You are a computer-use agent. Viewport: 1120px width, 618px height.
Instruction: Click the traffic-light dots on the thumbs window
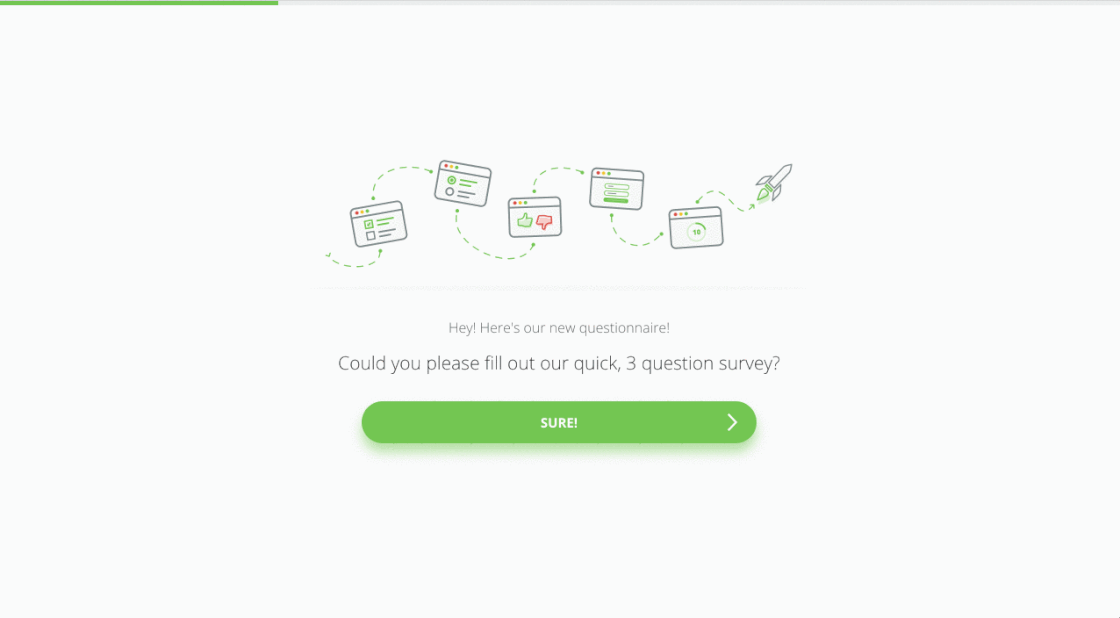point(520,203)
